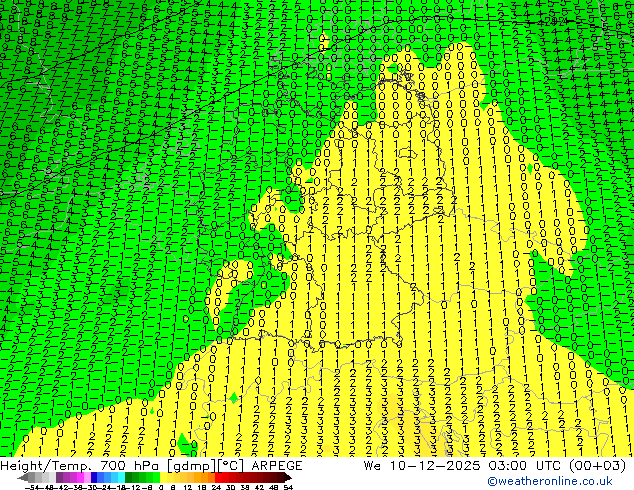Click the [gdmp] unit label
634x490 pixels.
pos(190,466)
